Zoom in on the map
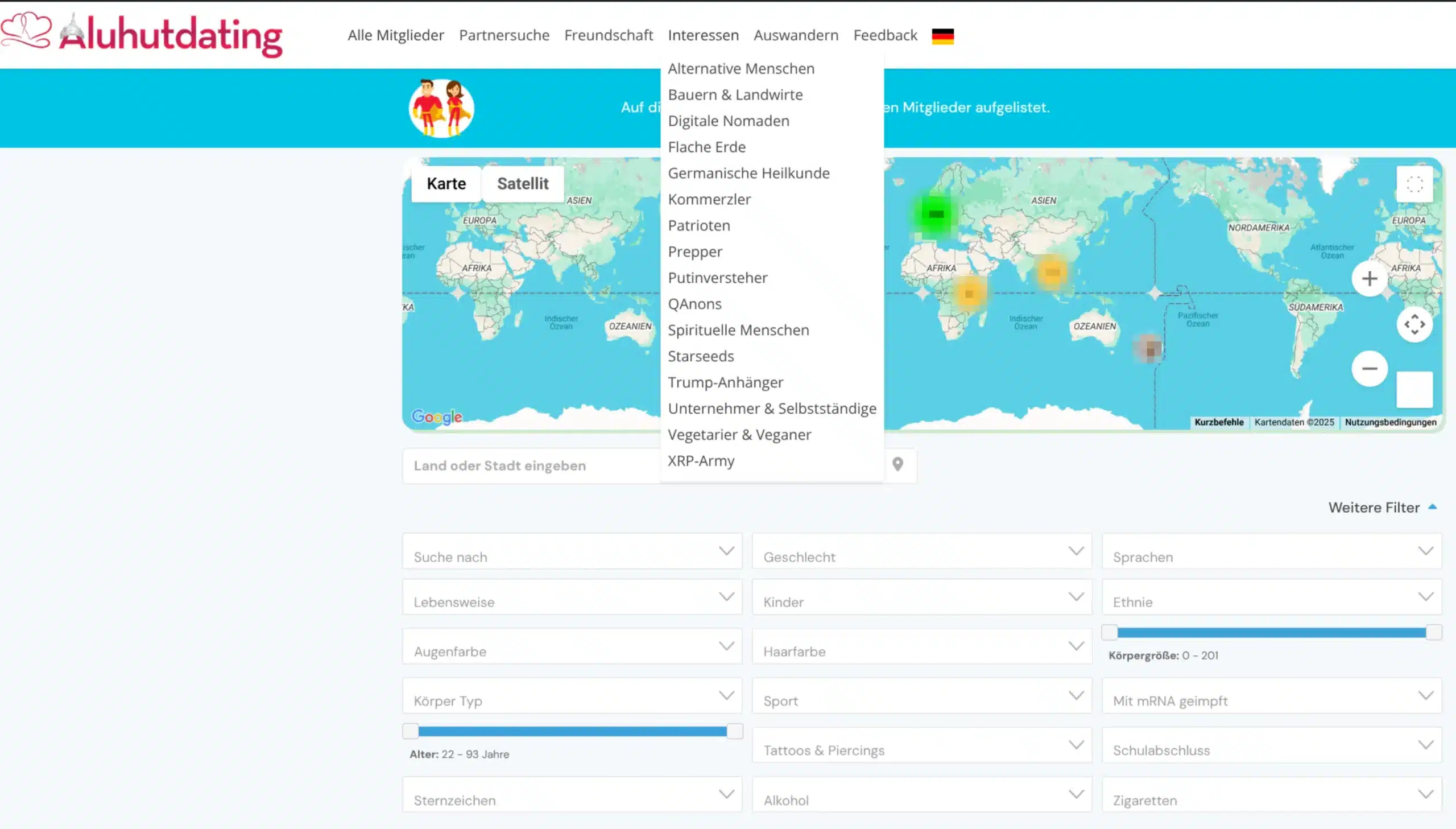Viewport: 1456px width, 829px height. click(x=1370, y=279)
